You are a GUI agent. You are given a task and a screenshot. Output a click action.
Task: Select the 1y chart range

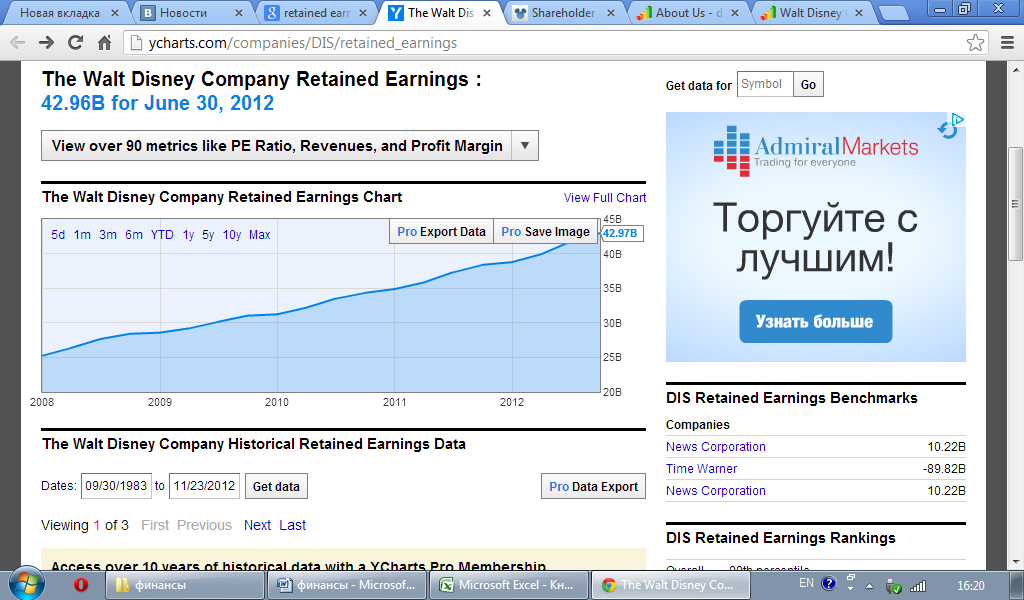(x=188, y=234)
